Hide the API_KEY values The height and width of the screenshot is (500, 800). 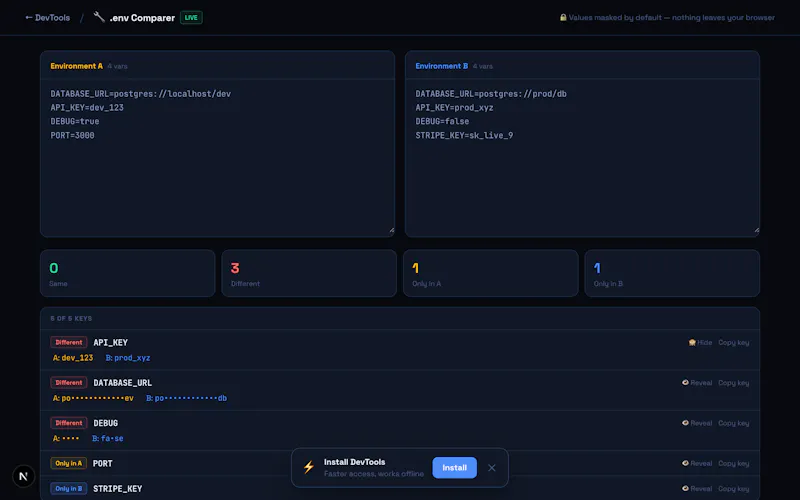(700, 342)
